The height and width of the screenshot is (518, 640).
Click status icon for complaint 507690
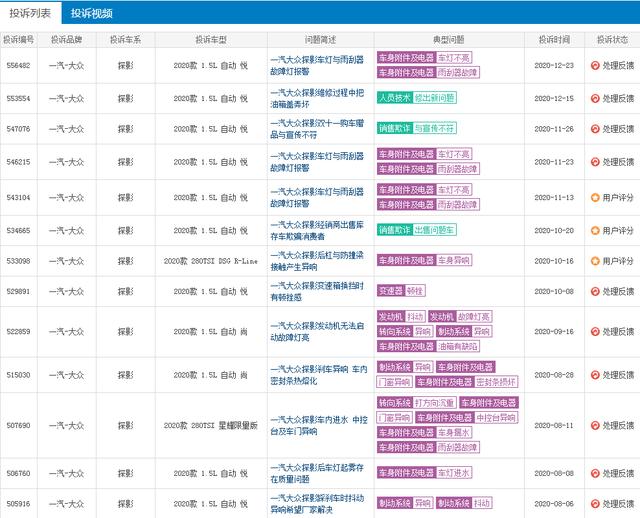tap(595, 425)
